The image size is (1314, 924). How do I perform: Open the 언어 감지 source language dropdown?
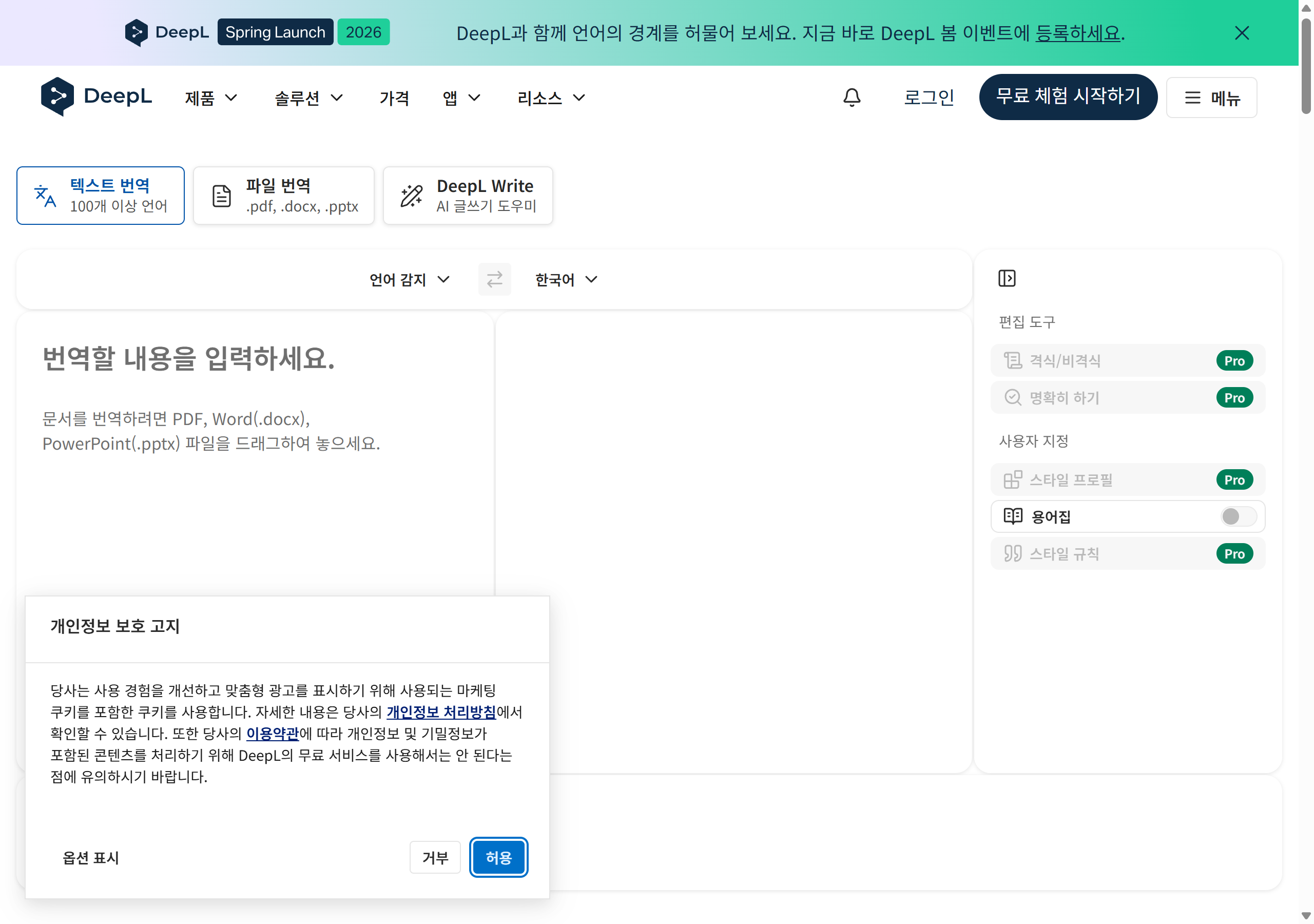409,279
